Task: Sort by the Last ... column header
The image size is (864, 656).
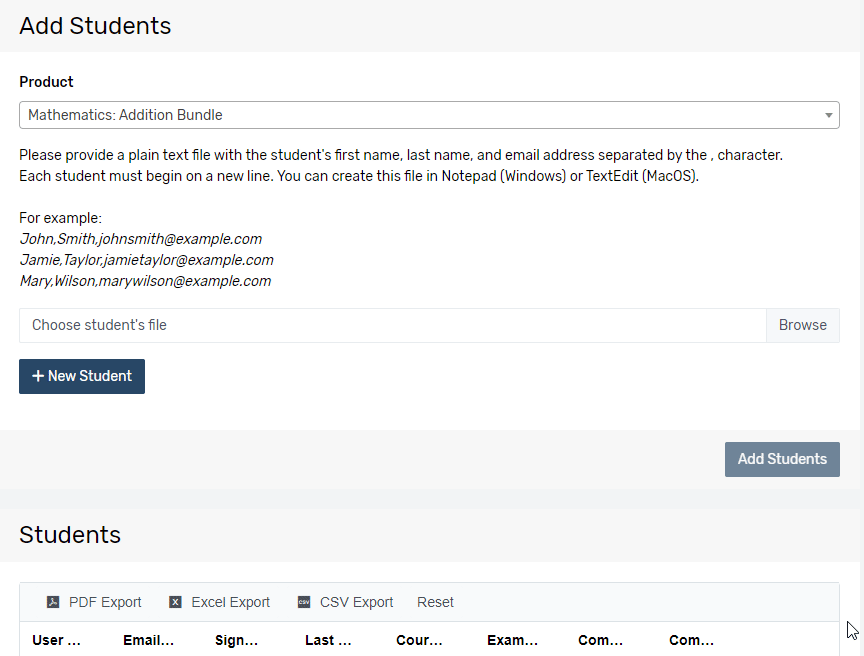Action: pyautogui.click(x=328, y=640)
